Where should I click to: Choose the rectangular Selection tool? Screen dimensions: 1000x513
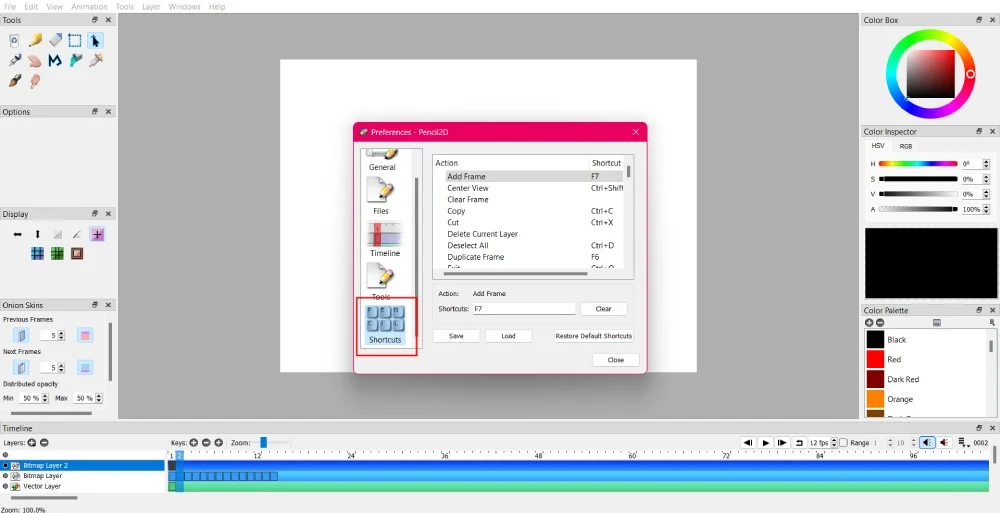75,41
